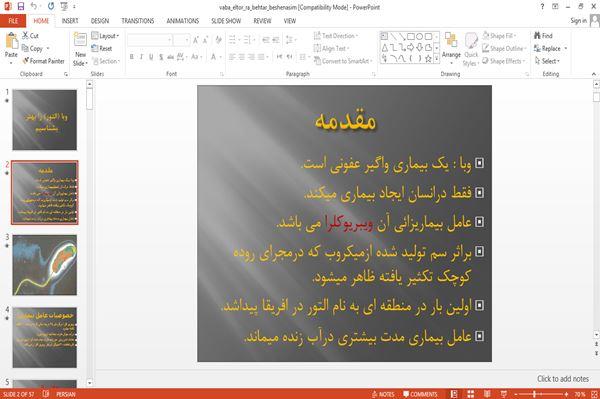
Task: Toggle Bold formatting button
Action: 132,57
